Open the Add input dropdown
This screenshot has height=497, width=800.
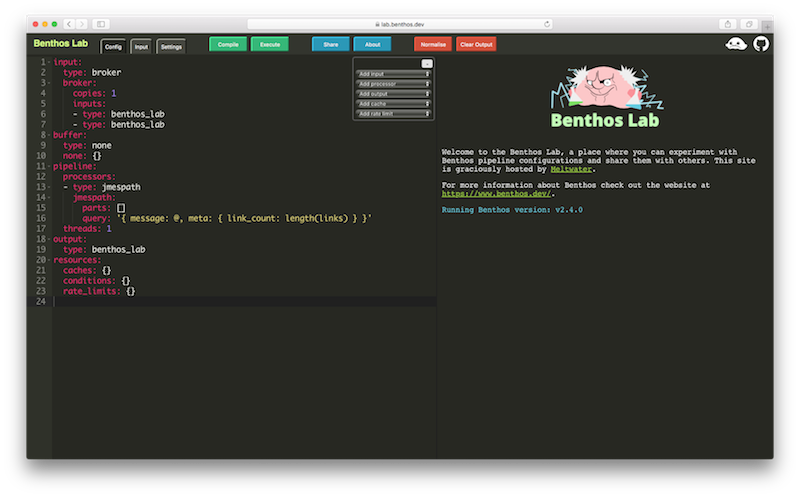[x=393, y=74]
